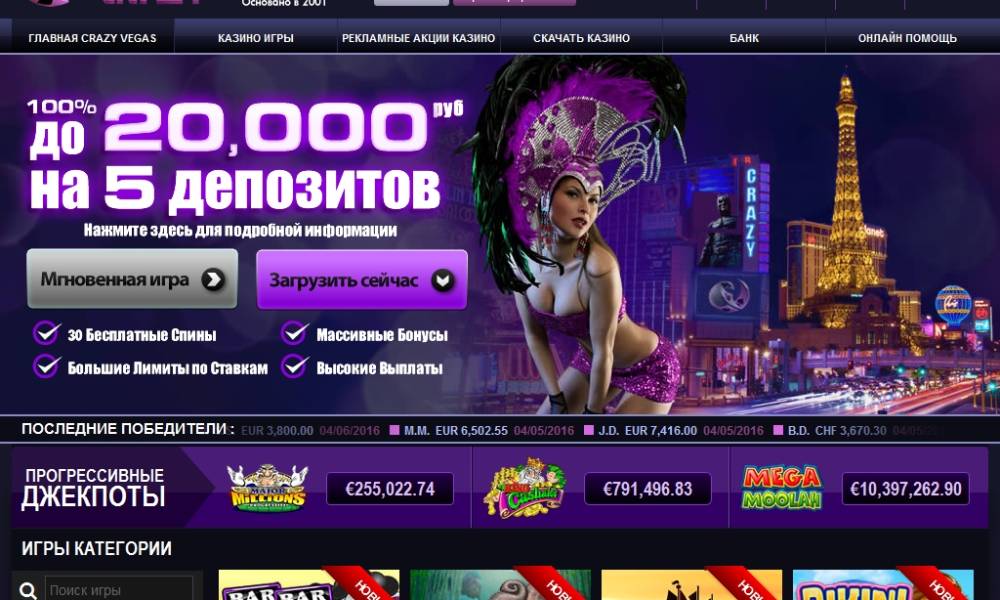Go to Главная Crazy Vegas tab
This screenshot has width=1000, height=600.
[92, 38]
